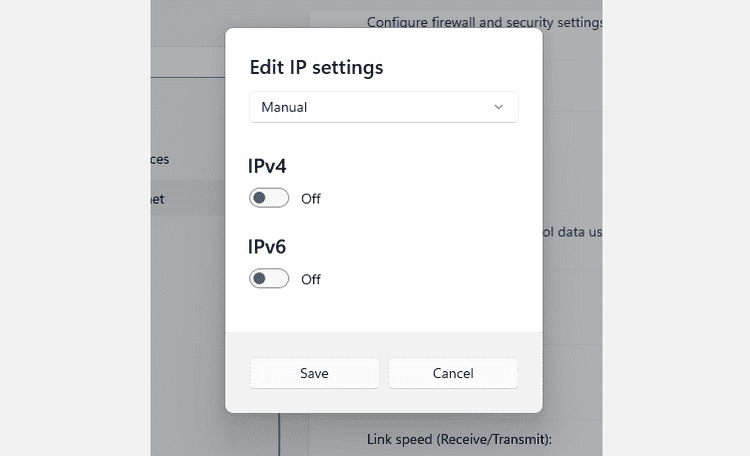Select the sidebar item ending in "ces"
The height and width of the screenshot is (456, 750).
155,159
